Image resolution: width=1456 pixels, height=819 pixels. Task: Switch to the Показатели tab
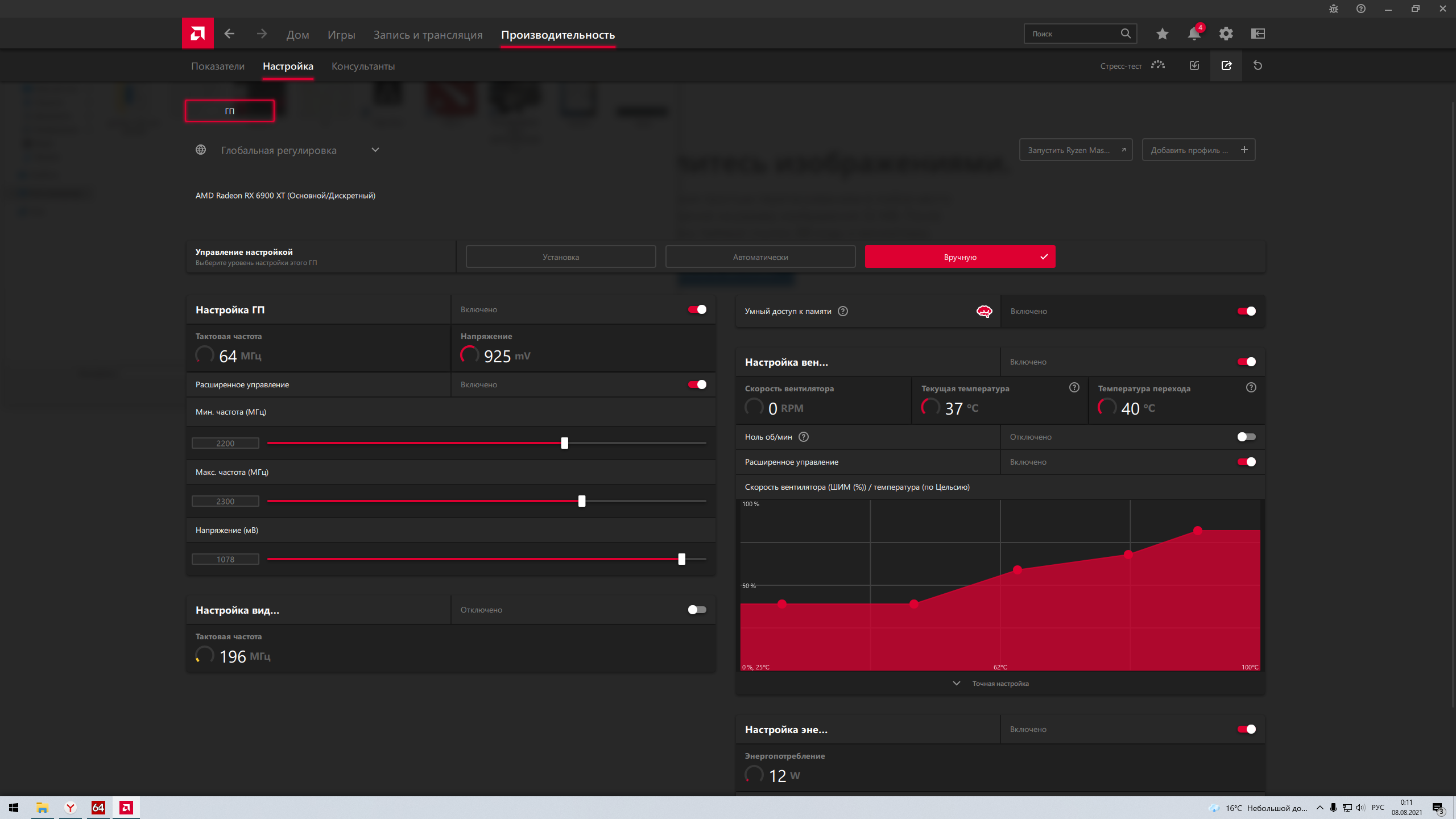218,67
